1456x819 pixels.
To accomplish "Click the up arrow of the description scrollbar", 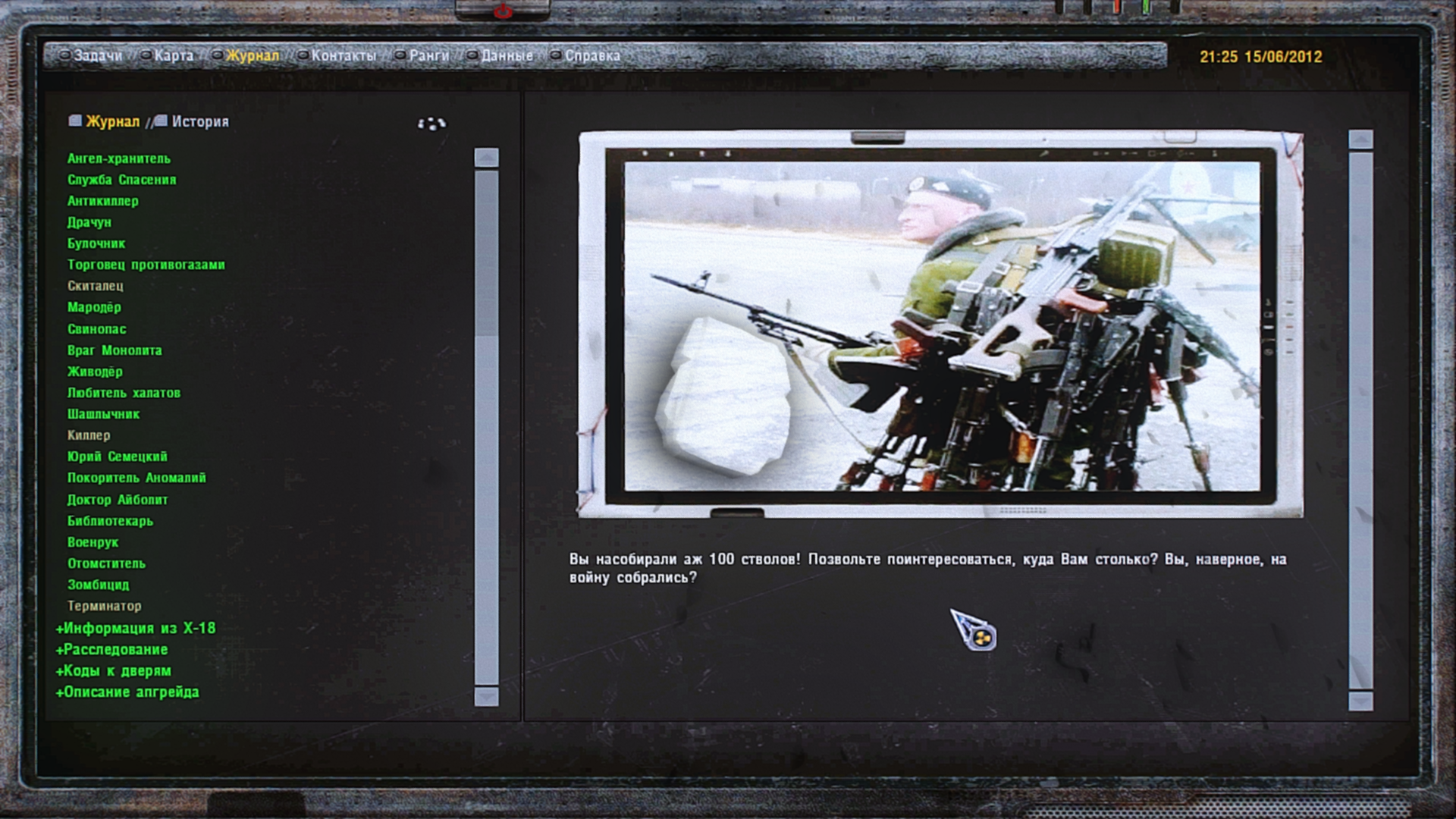I will (x=1360, y=140).
